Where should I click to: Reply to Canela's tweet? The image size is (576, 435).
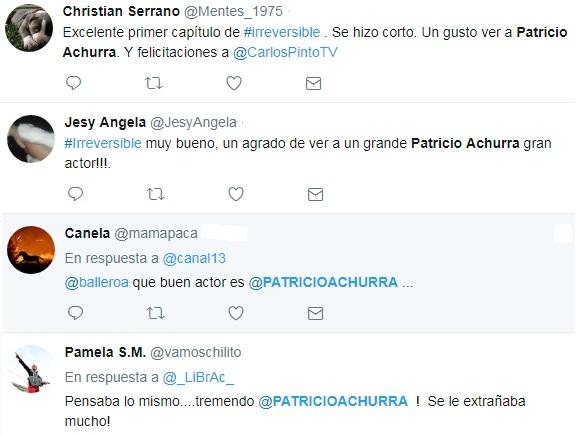[76, 313]
